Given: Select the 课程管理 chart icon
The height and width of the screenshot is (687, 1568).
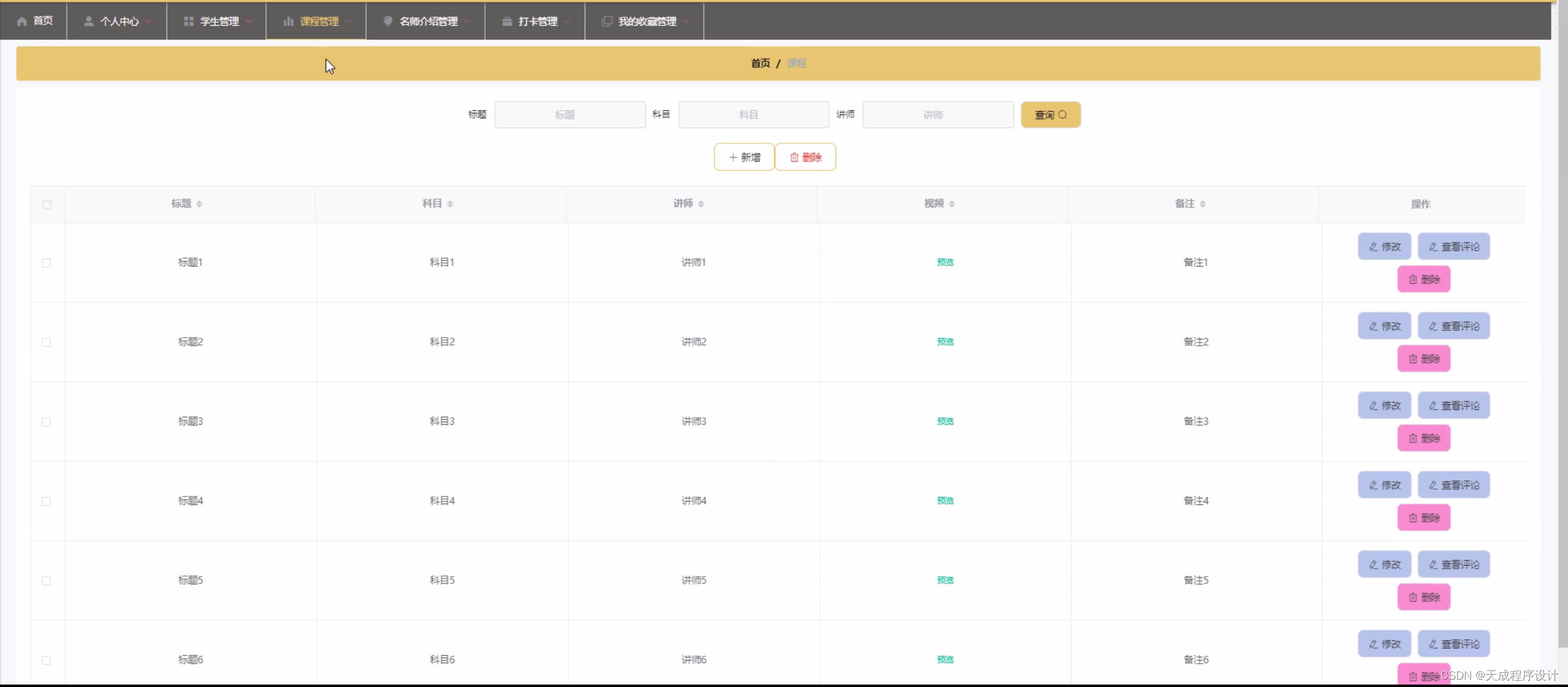Looking at the screenshot, I should (289, 21).
